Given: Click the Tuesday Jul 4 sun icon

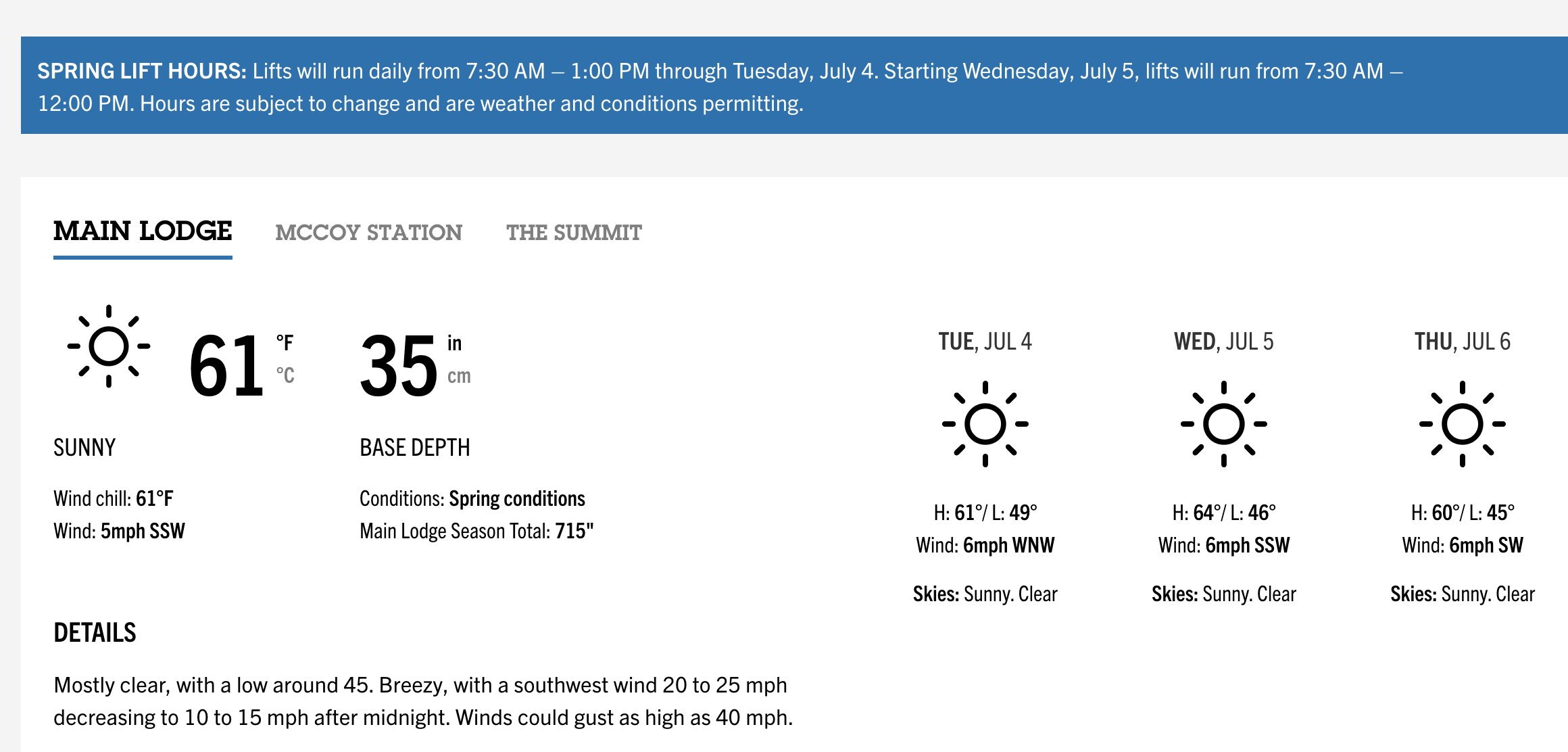Looking at the screenshot, I should click(985, 424).
